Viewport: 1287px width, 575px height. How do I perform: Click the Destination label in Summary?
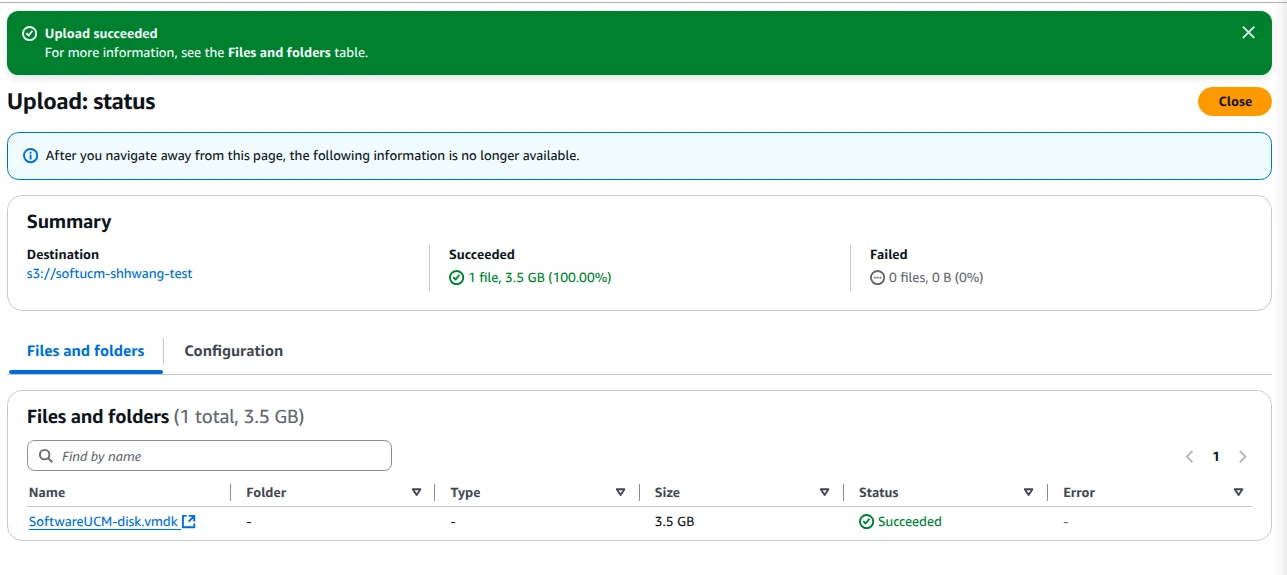(63, 254)
